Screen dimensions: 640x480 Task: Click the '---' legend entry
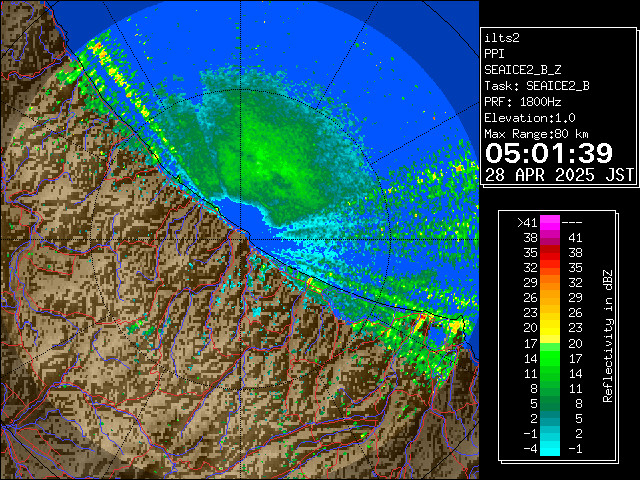click(572, 223)
